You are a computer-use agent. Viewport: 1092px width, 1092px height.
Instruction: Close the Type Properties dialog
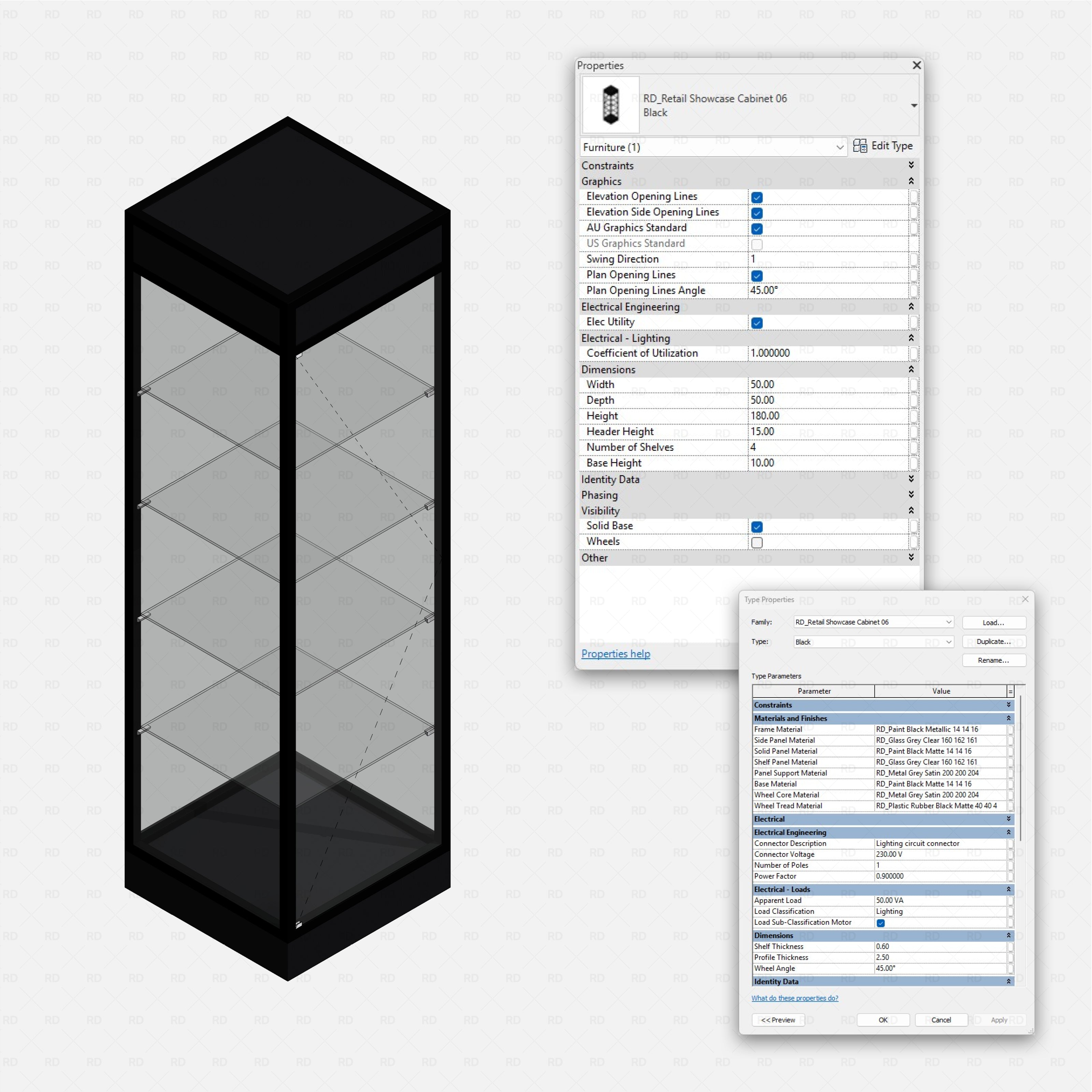click(x=1025, y=599)
